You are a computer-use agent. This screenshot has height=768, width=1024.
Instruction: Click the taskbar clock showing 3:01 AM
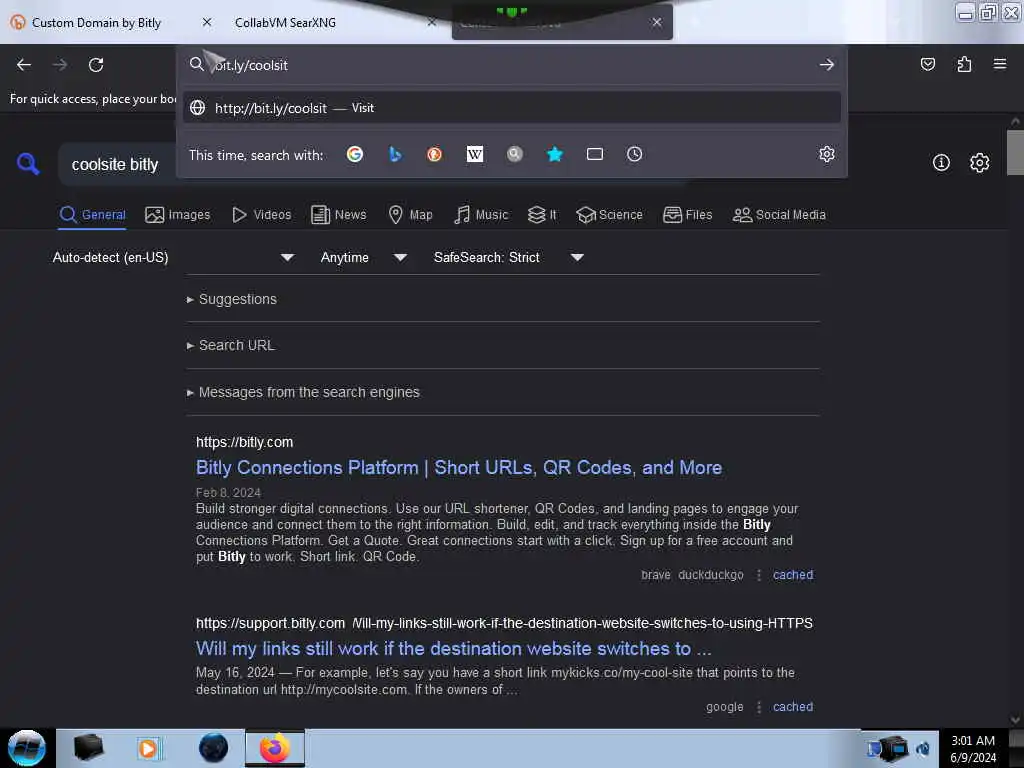[x=972, y=748]
